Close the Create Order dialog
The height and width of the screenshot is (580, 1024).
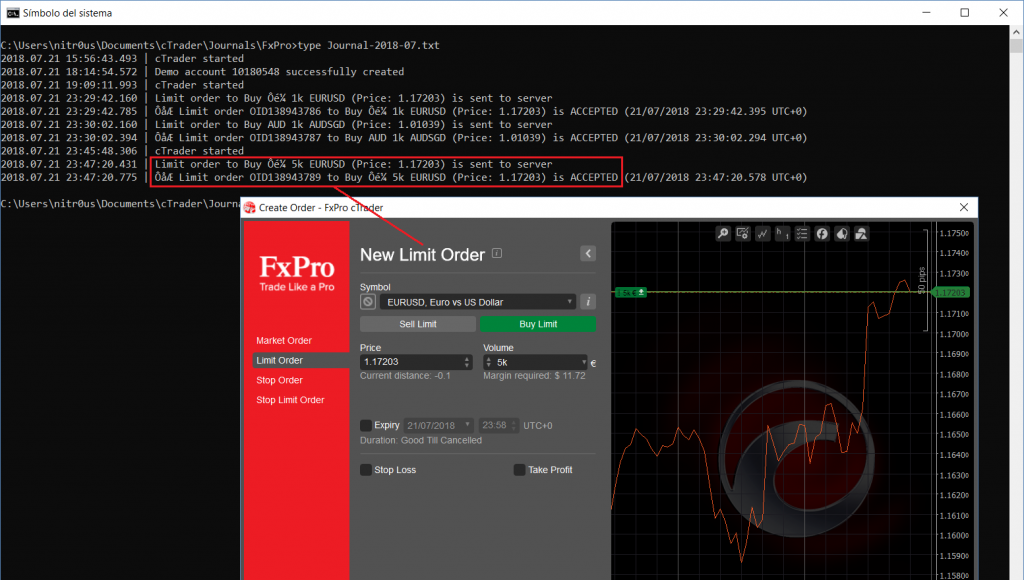point(964,207)
